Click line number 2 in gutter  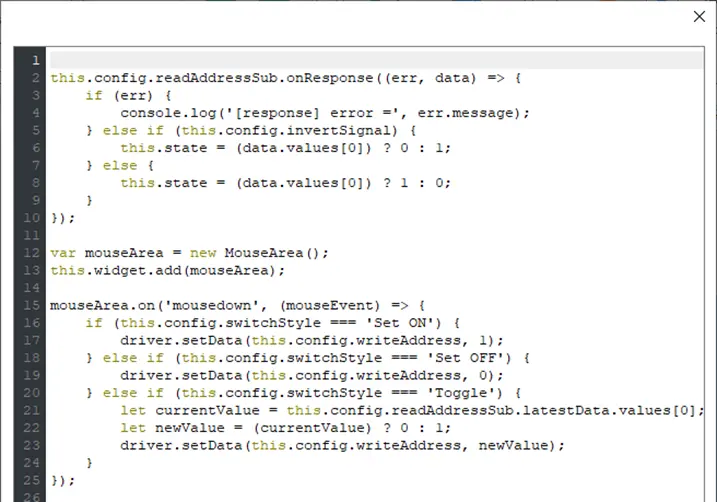click(x=36, y=78)
